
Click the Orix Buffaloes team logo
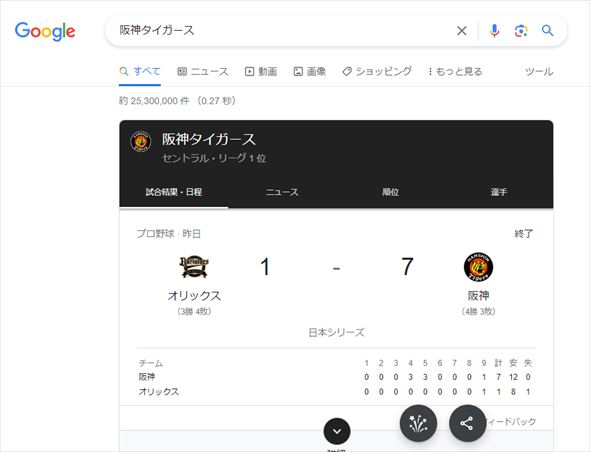[194, 267]
